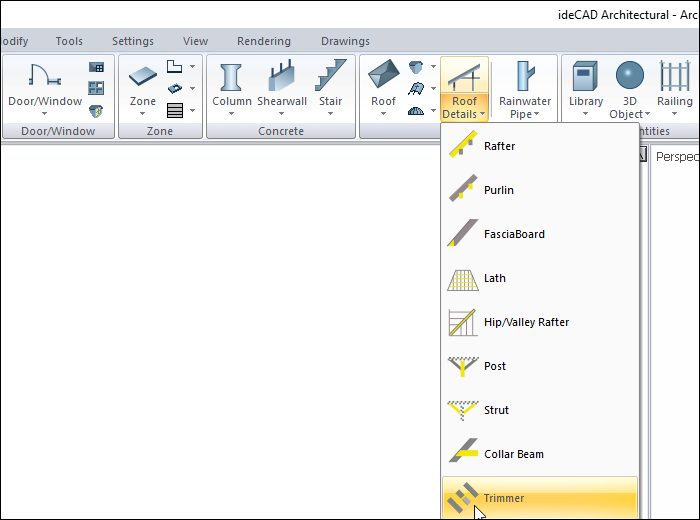Switch to the Drawings tab

345,41
